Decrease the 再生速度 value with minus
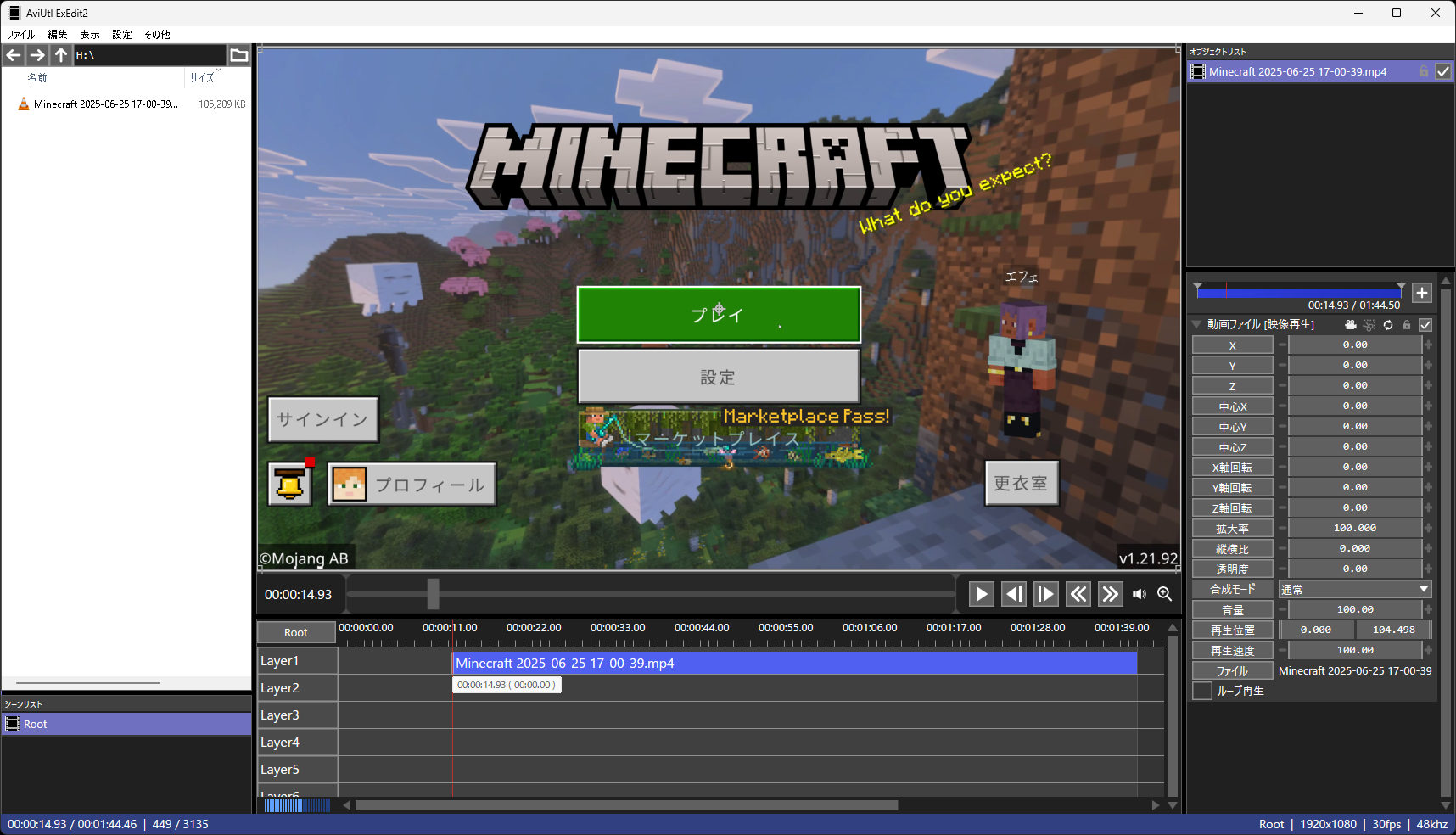This screenshot has height=835, width=1456. click(x=1282, y=650)
